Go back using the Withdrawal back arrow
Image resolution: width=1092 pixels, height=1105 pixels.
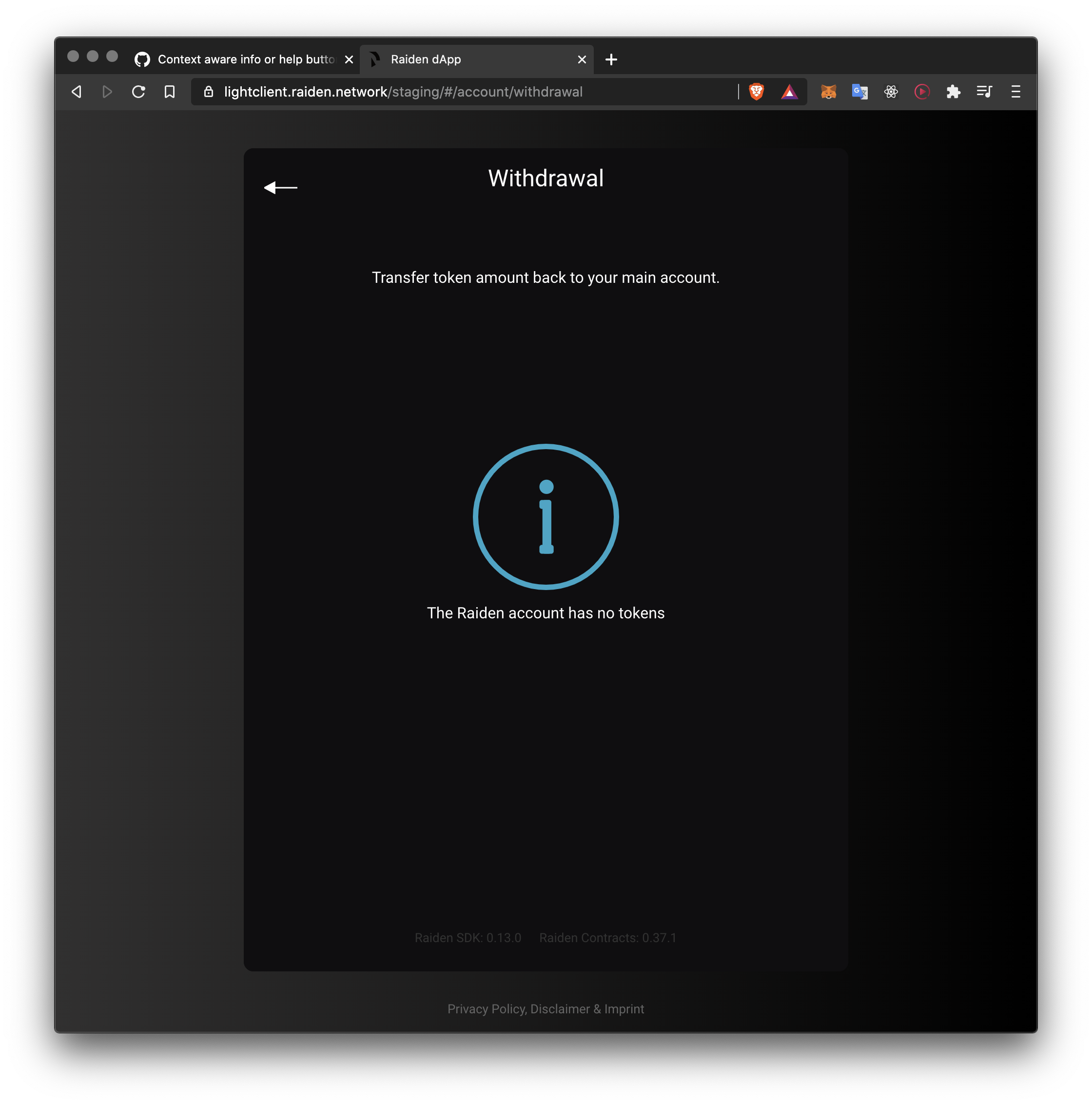pos(280,188)
